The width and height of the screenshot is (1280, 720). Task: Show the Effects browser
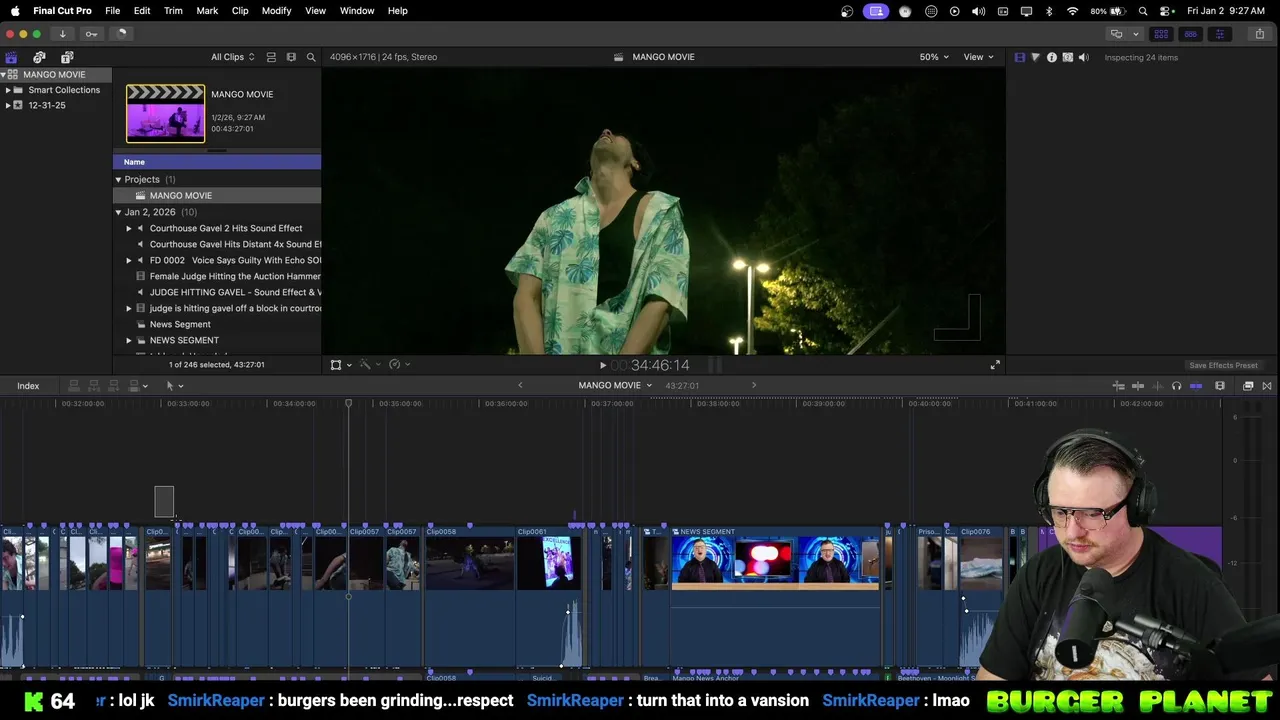(1248, 386)
